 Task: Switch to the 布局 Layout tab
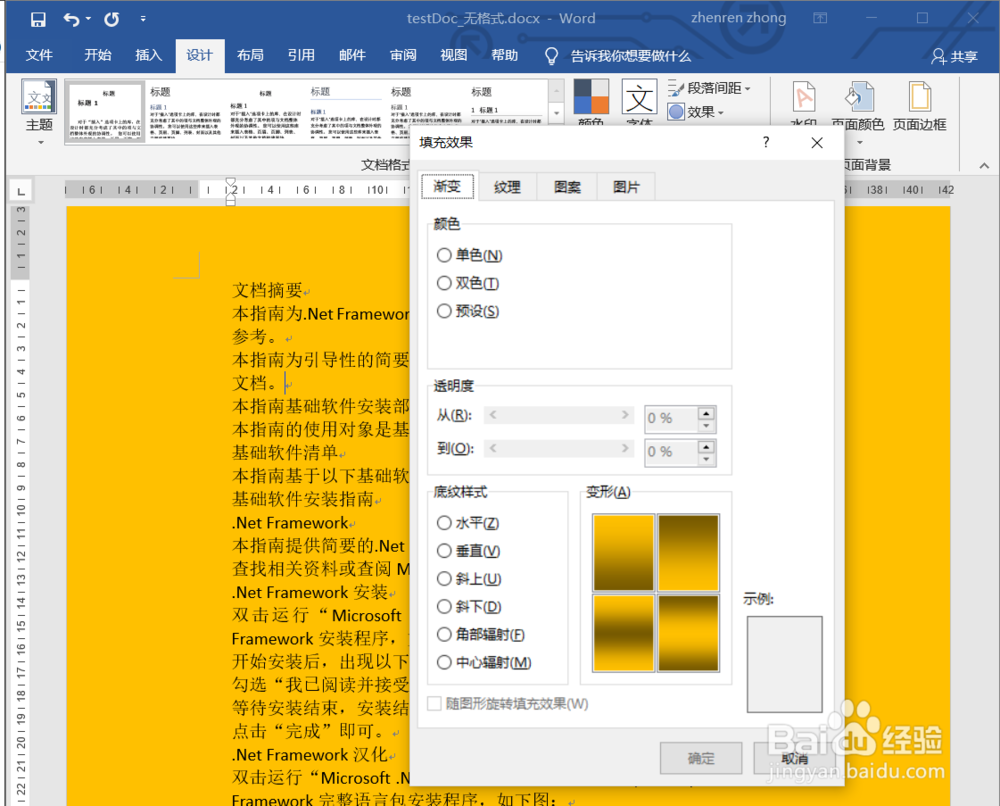pos(250,55)
